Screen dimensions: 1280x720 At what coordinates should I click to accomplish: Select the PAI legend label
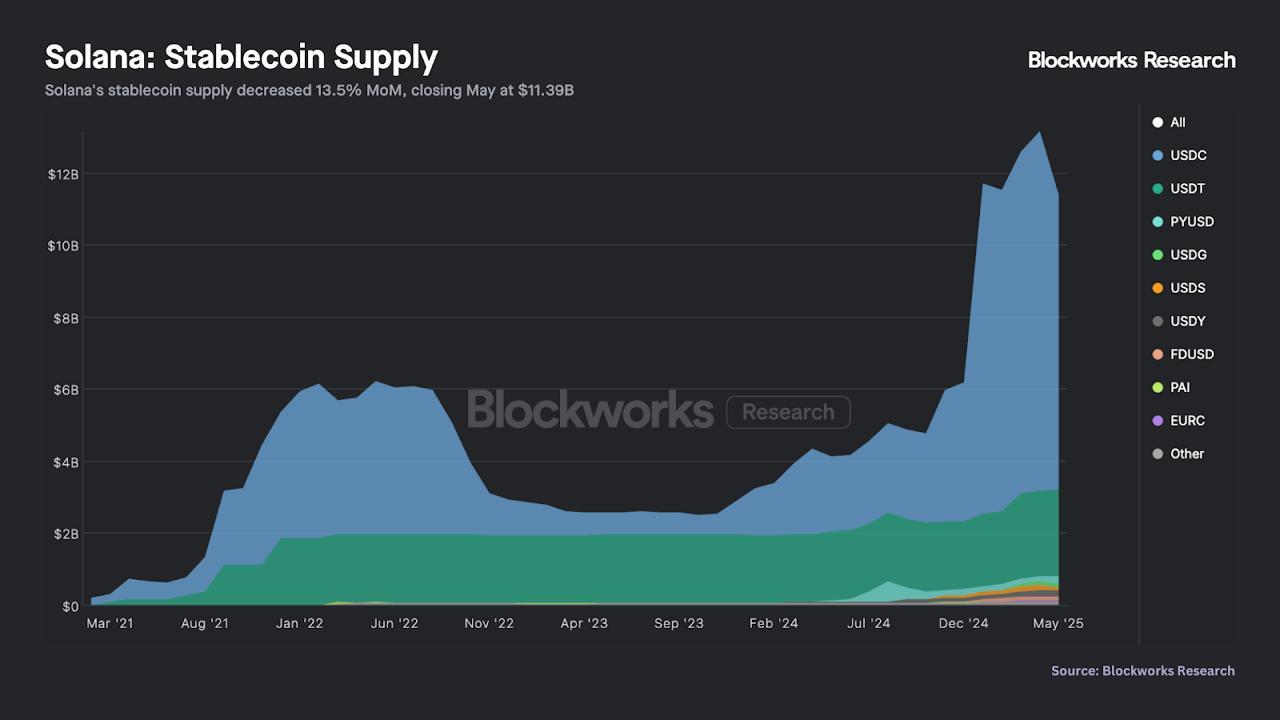pyautogui.click(x=1180, y=387)
